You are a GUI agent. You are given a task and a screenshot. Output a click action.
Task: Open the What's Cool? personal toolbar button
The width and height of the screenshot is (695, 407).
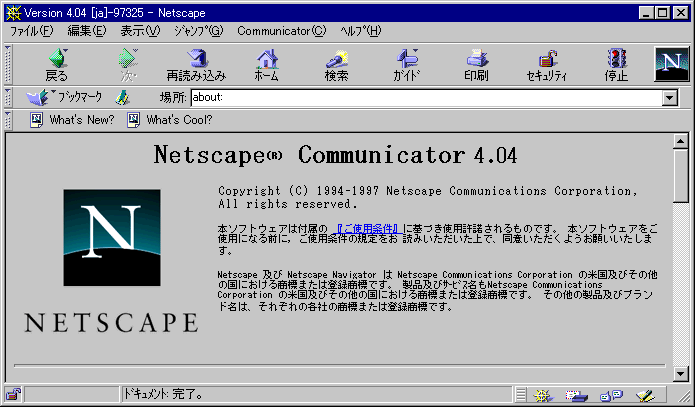pyautogui.click(x=170, y=120)
